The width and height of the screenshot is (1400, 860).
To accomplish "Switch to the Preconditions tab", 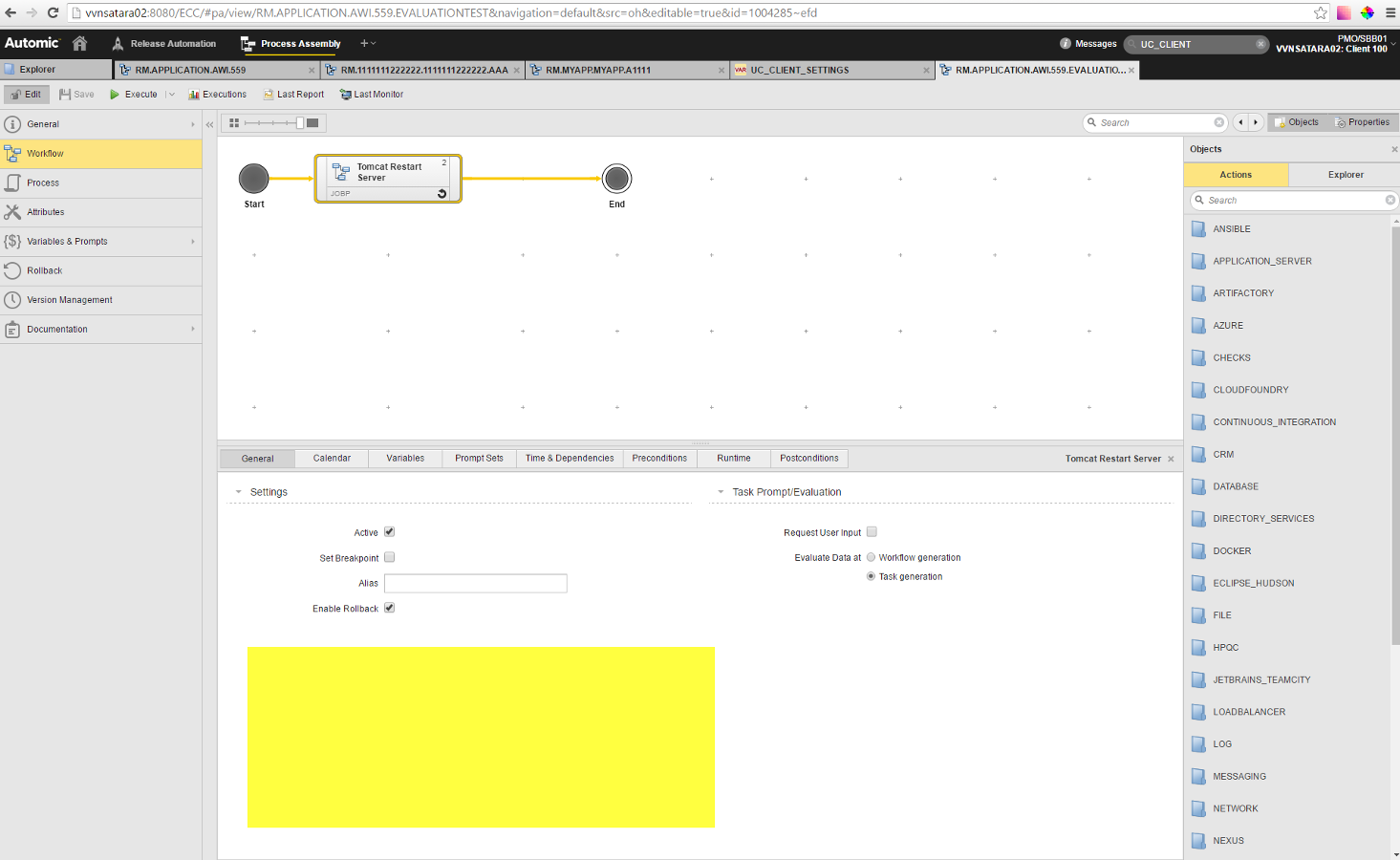I will [x=659, y=458].
